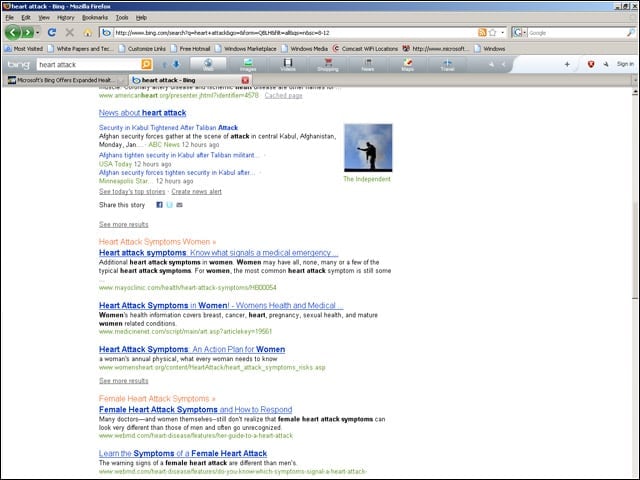Open the History menu

[x=66, y=18]
